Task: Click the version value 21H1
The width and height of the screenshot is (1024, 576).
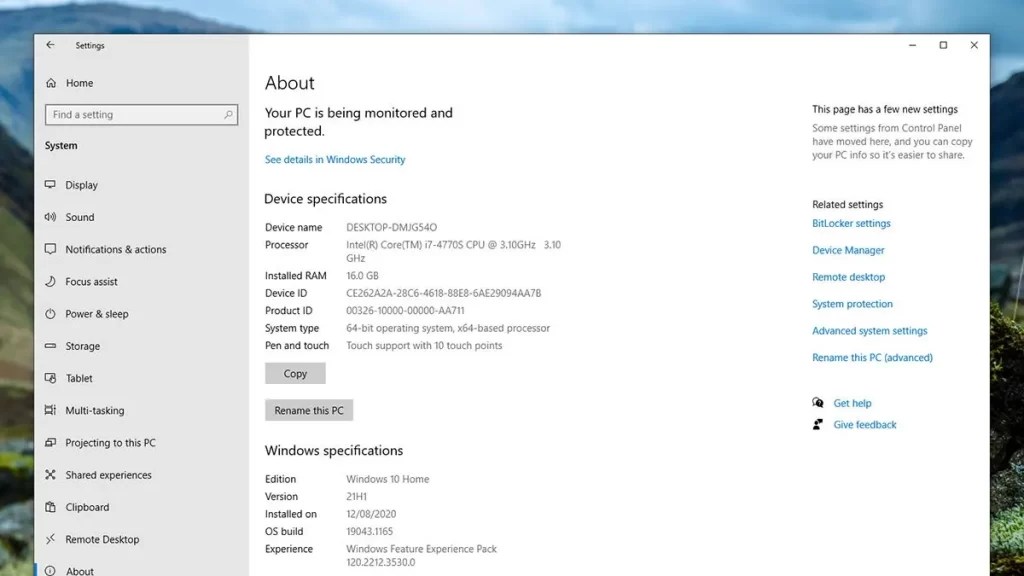Action: pos(356,496)
